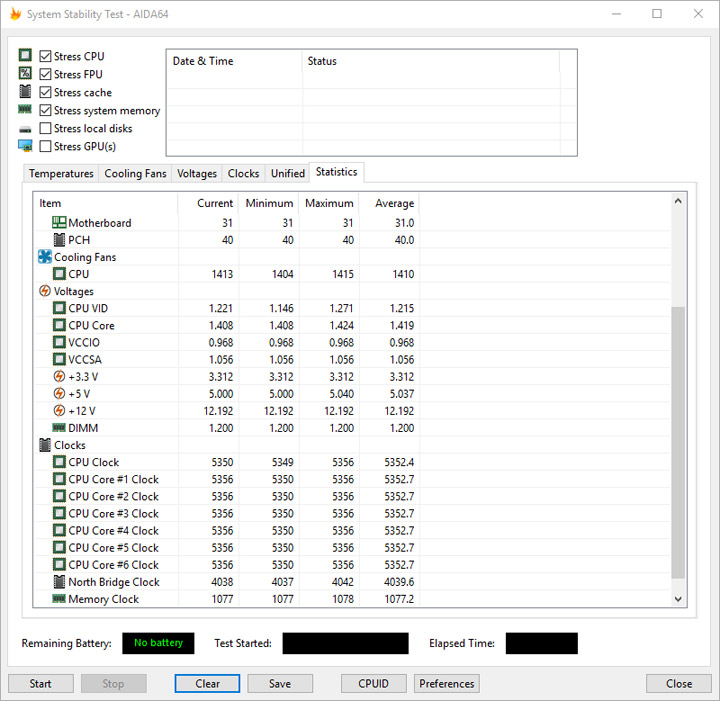Screen dimensions: 720x701
Task: Select the CPU Core #1 Clock row
Action: [353, 479]
